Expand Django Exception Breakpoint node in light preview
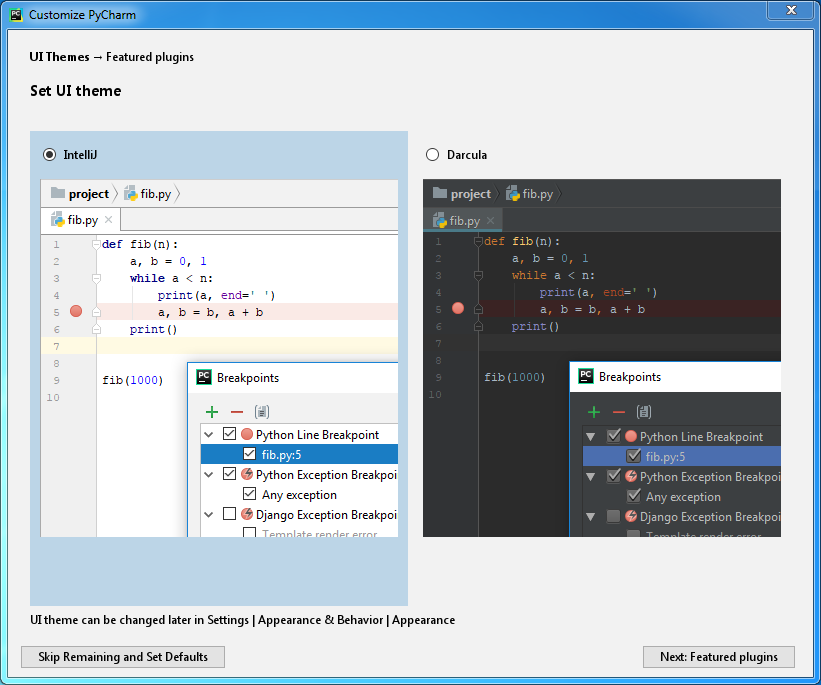 (x=209, y=515)
